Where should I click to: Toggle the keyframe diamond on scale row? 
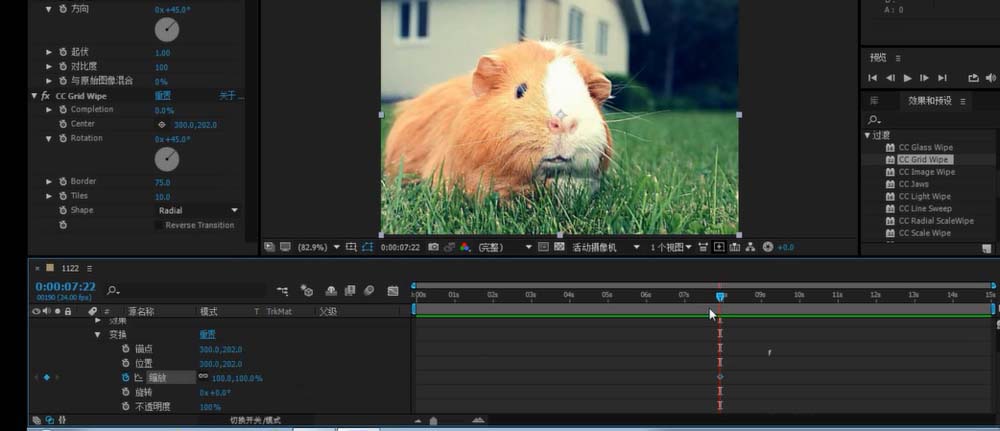click(46, 378)
